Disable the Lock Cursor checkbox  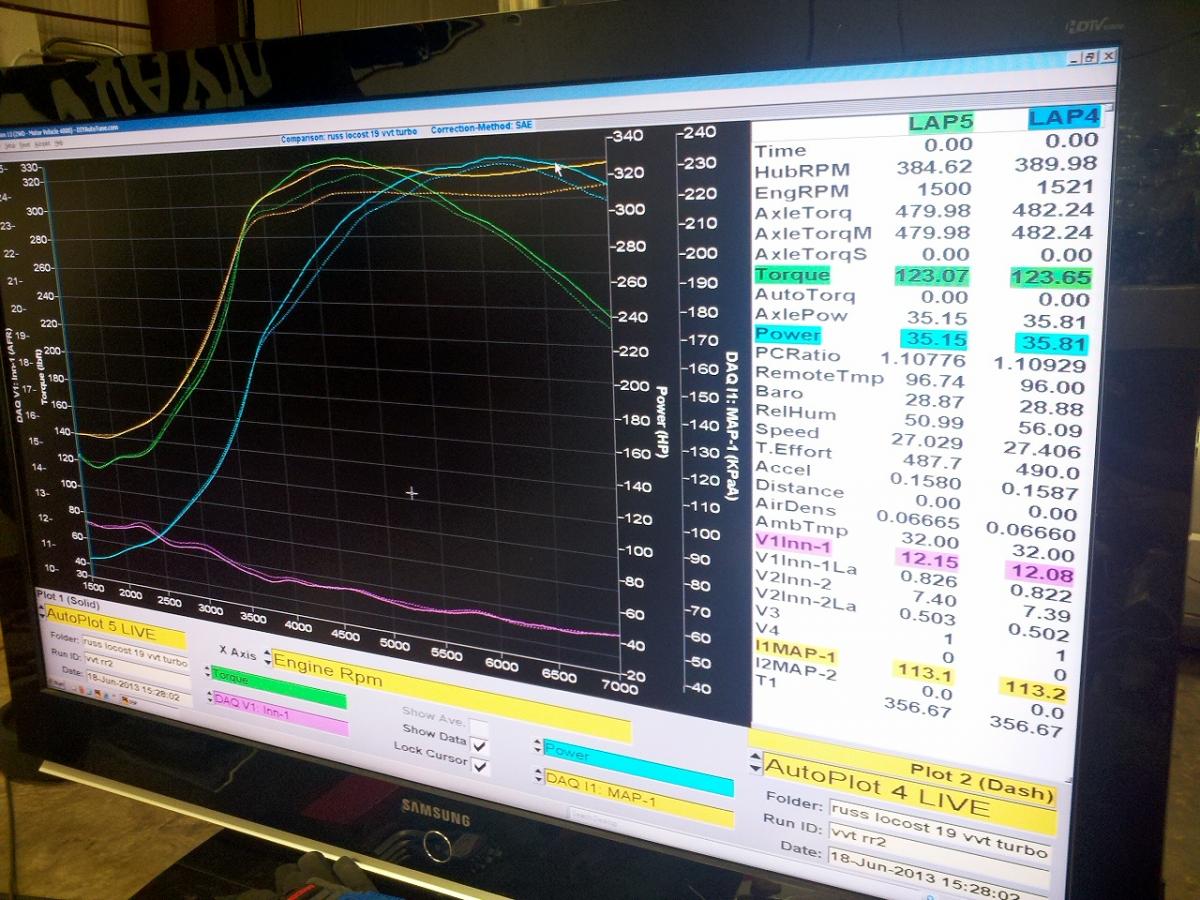coord(480,767)
